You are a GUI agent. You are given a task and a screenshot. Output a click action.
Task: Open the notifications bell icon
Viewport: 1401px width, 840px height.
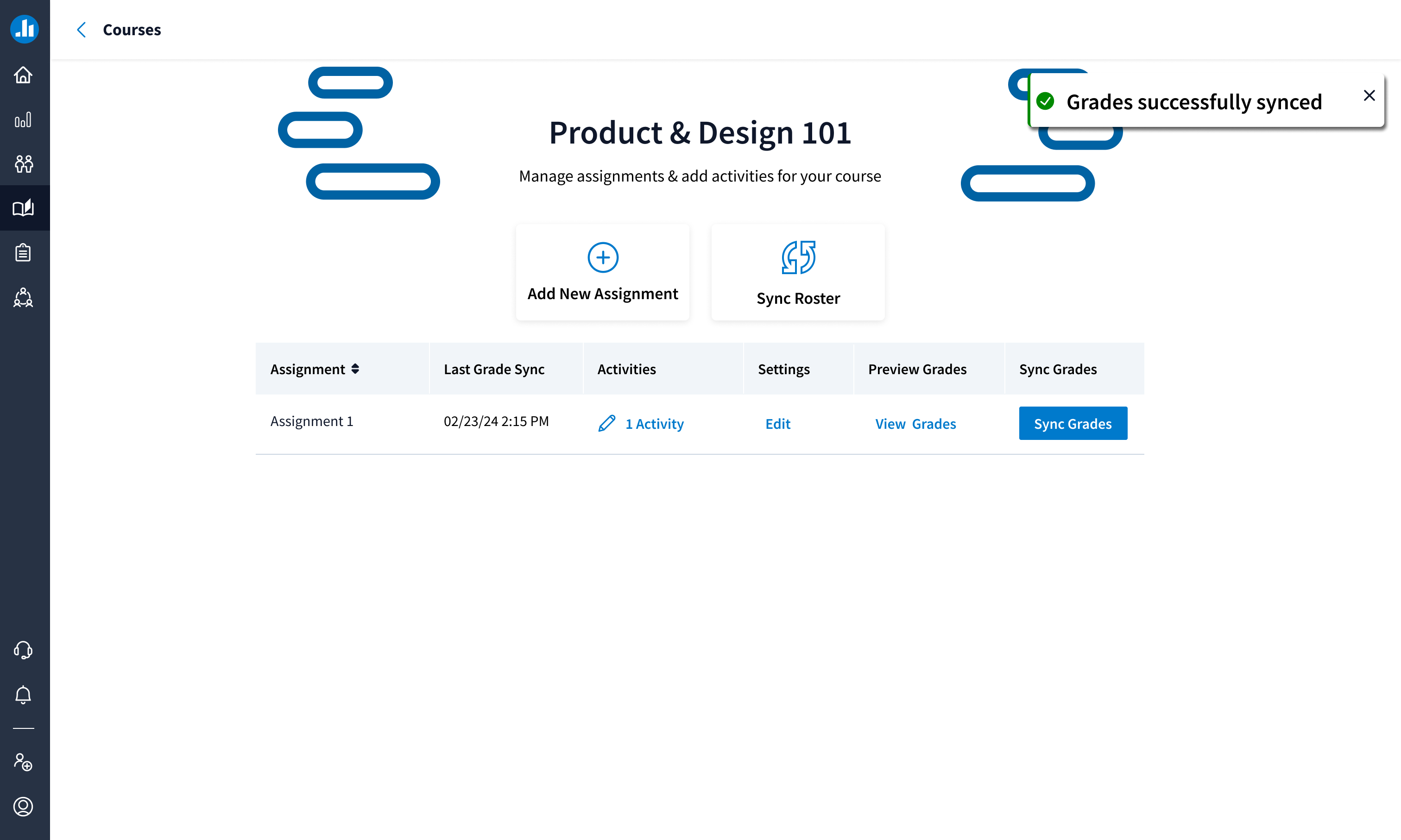[x=23, y=695]
